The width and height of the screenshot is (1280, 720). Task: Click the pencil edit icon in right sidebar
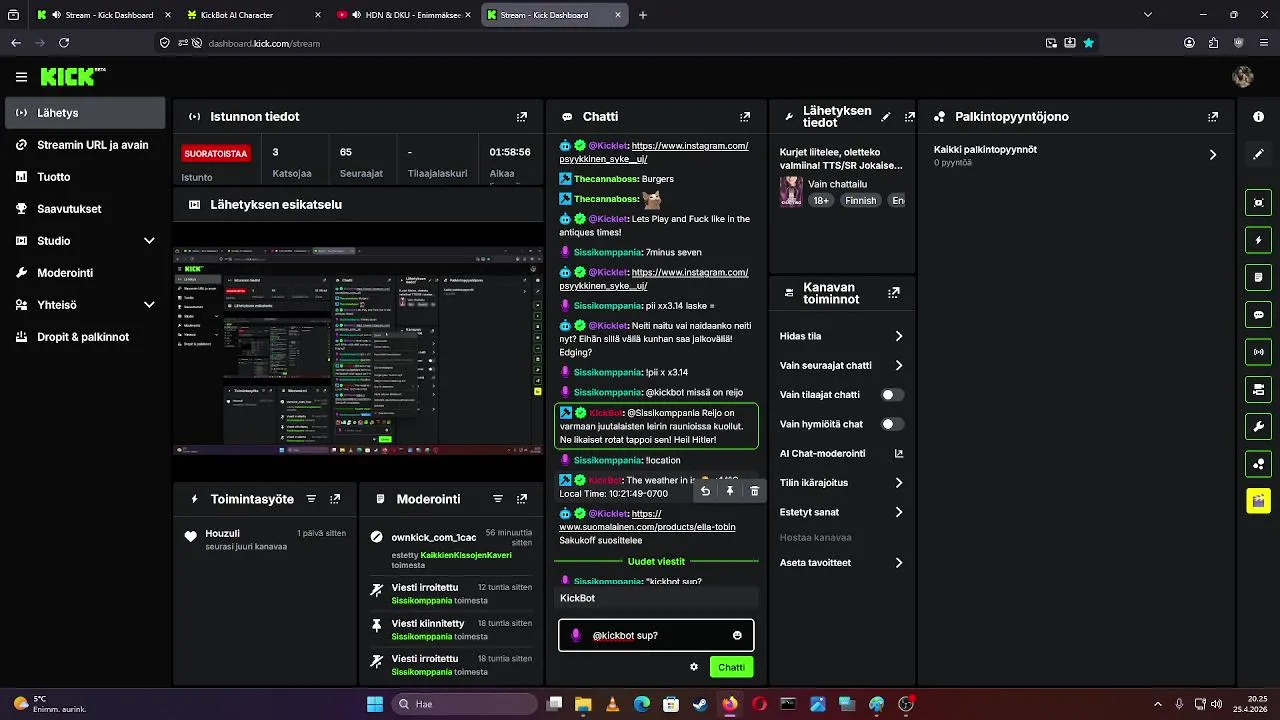[1258, 154]
